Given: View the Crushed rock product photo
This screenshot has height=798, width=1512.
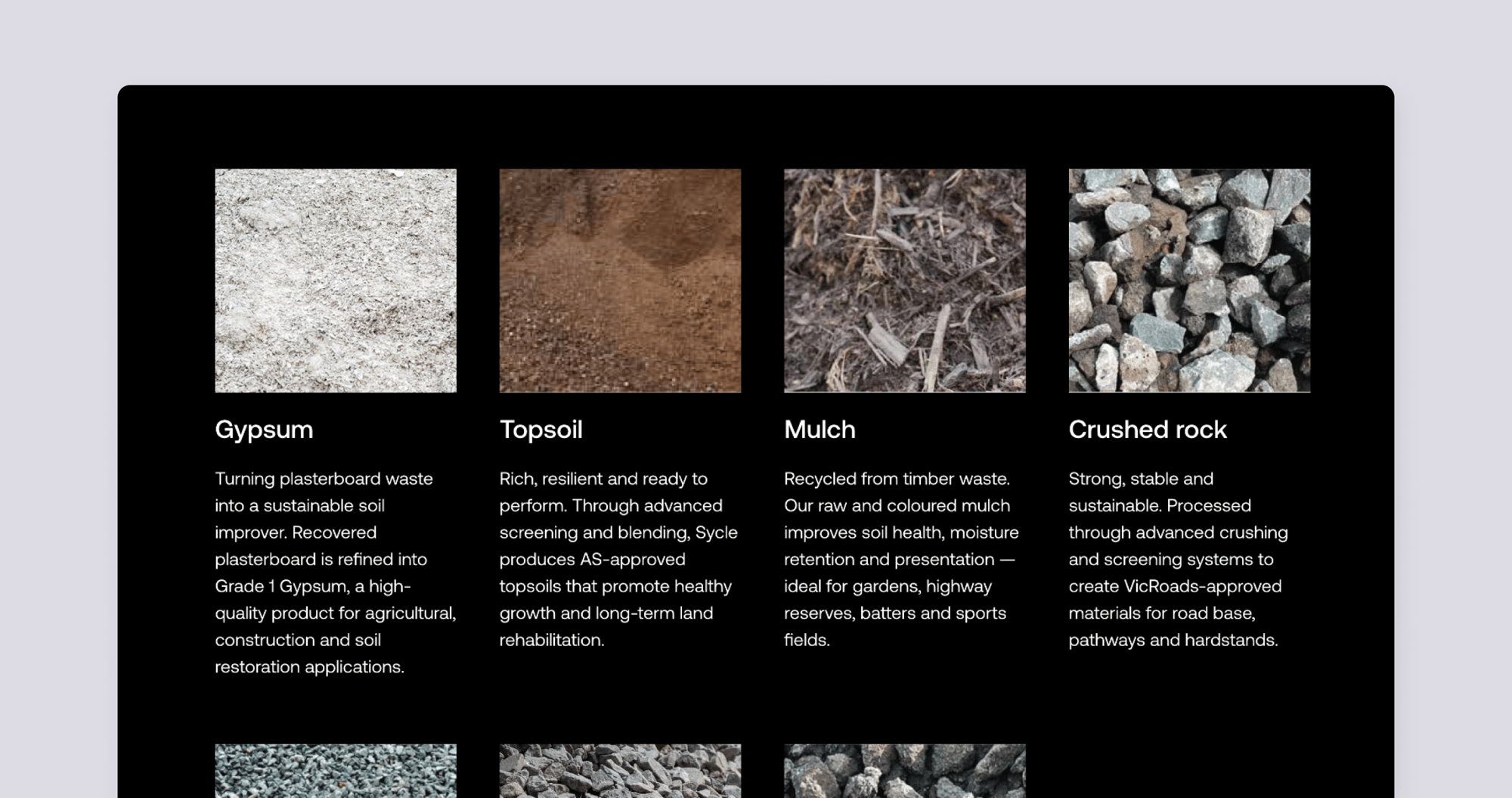Looking at the screenshot, I should click(1189, 281).
